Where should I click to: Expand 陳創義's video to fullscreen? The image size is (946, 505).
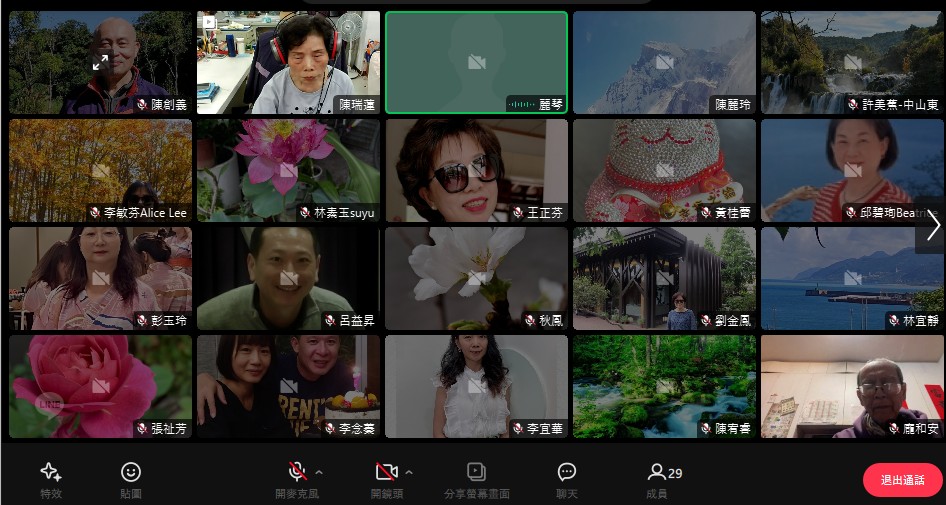coord(100,62)
